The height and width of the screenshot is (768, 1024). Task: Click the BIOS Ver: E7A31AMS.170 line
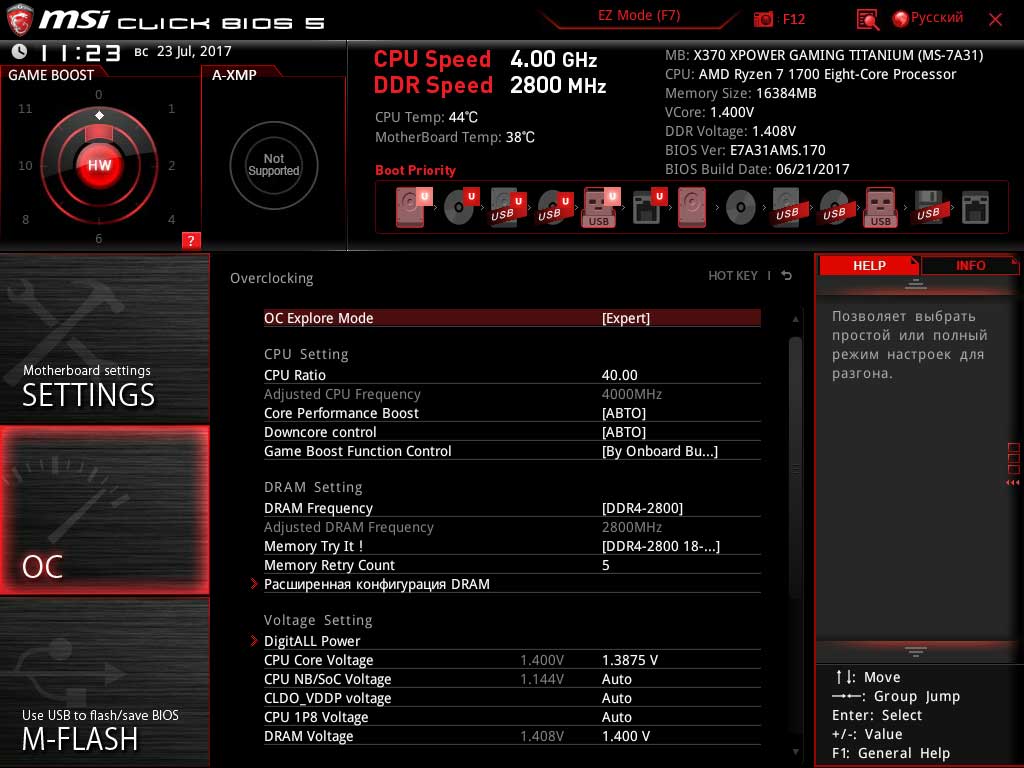coord(745,150)
